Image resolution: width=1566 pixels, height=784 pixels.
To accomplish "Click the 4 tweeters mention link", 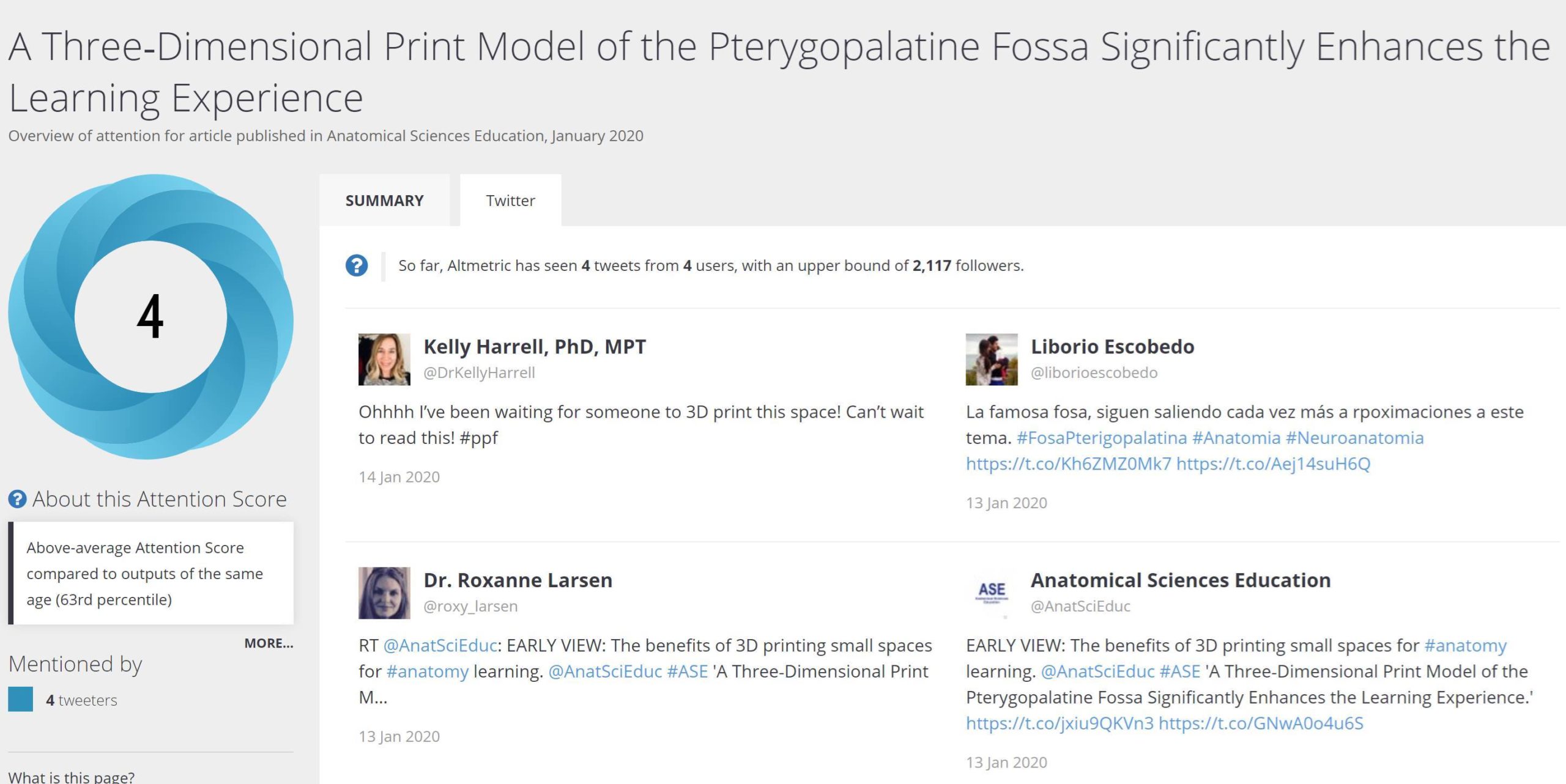I will point(81,700).
